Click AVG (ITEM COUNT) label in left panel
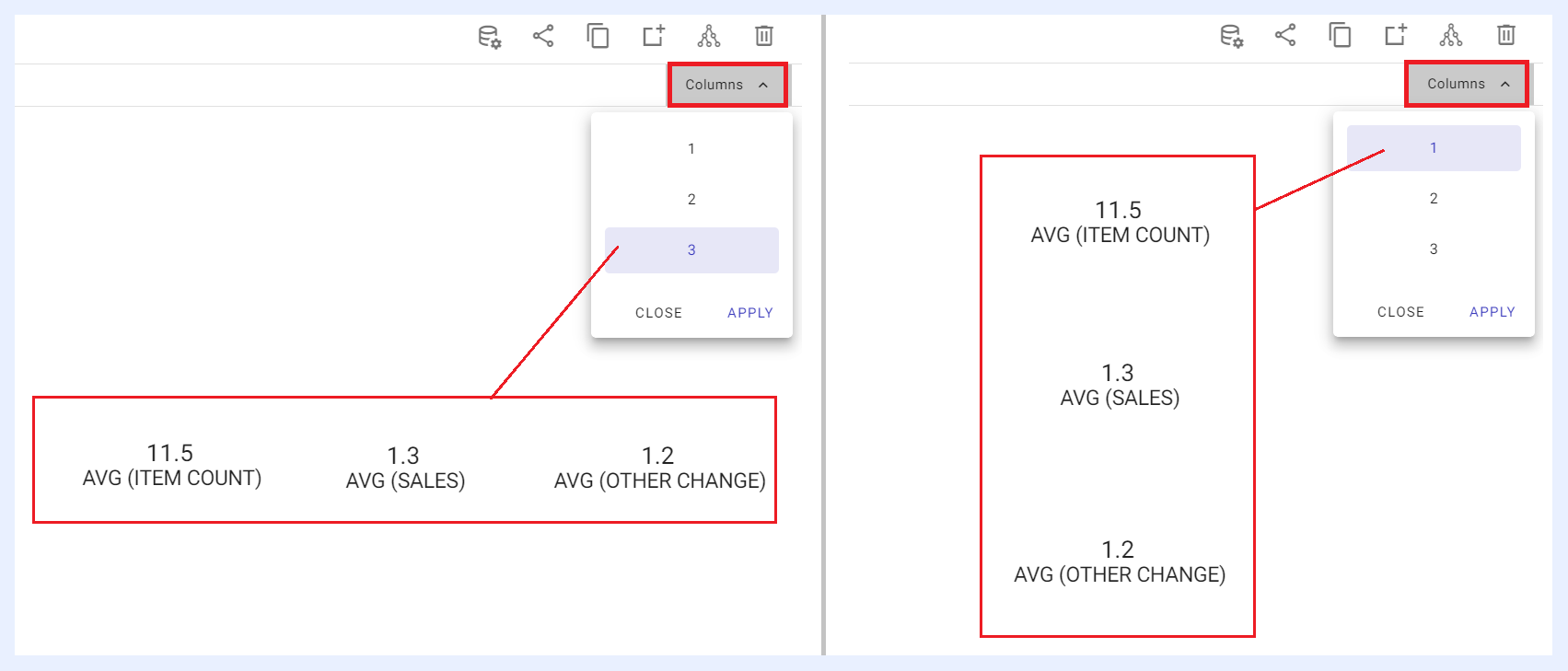The image size is (1568, 671). tap(172, 479)
